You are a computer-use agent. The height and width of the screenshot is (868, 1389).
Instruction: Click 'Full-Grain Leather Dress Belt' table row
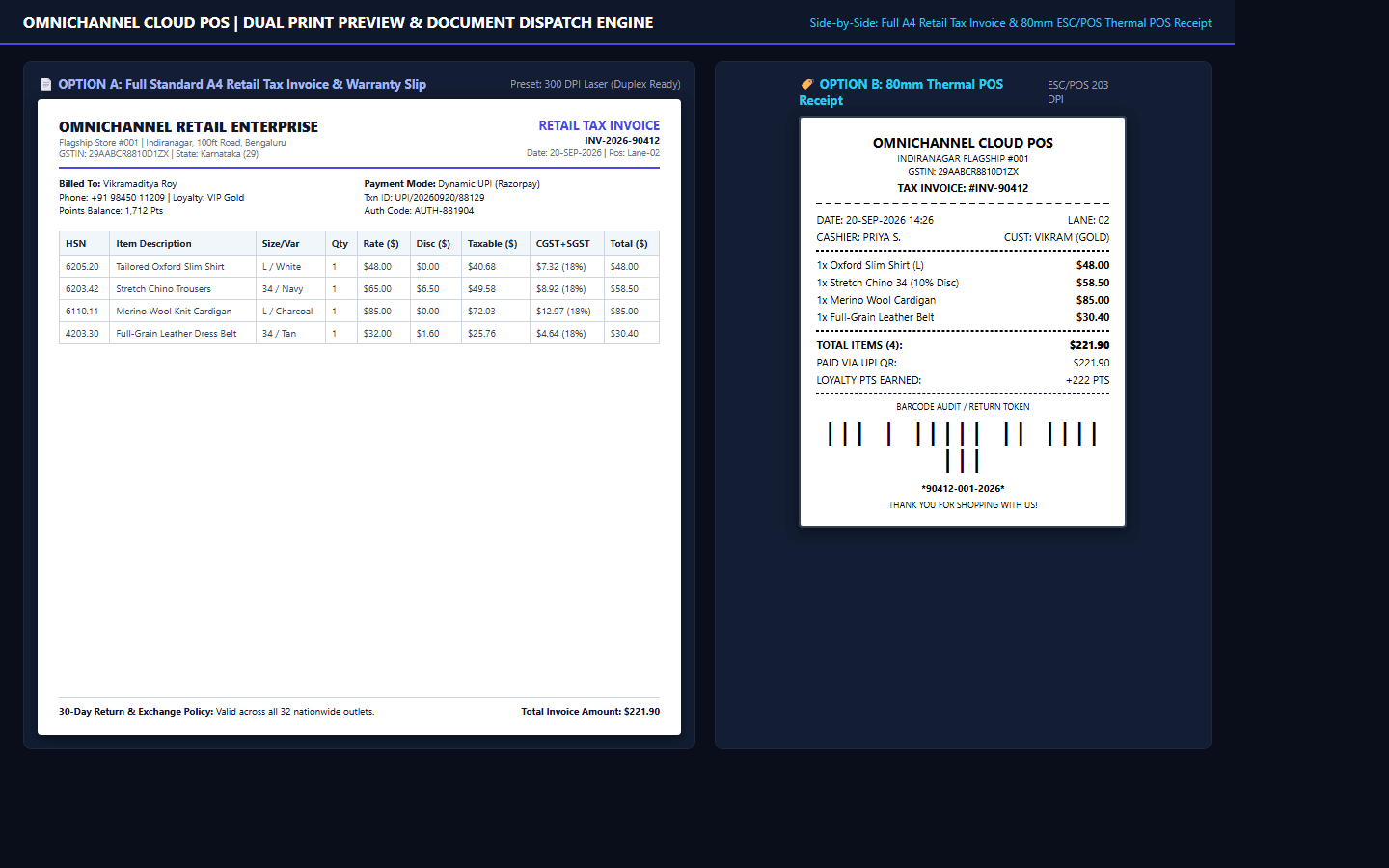359,333
